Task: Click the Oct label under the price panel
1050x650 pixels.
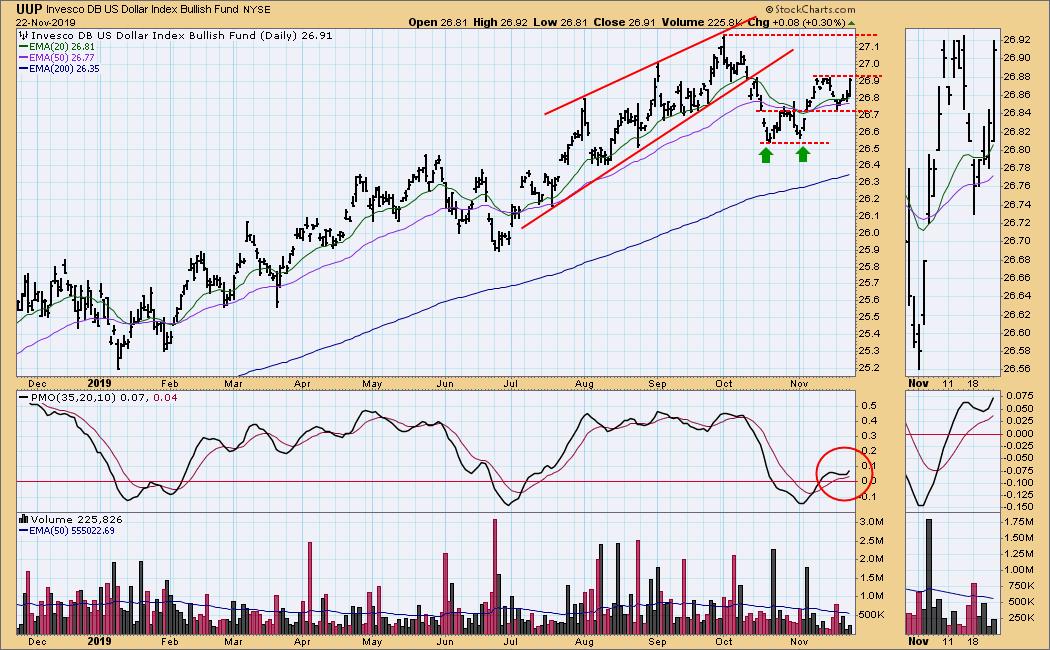Action: click(723, 384)
